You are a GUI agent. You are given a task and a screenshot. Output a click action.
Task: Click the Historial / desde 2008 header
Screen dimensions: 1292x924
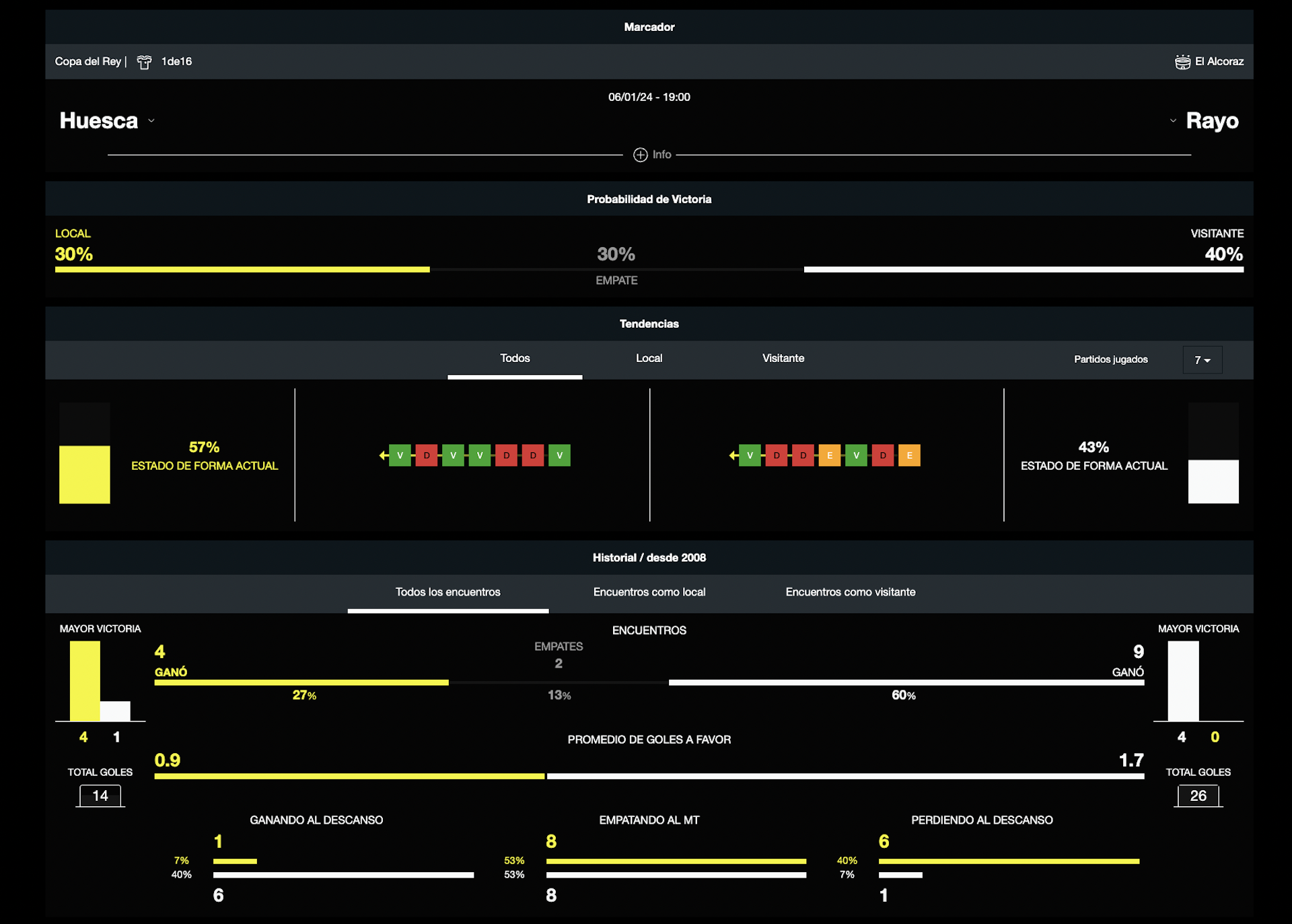649,558
